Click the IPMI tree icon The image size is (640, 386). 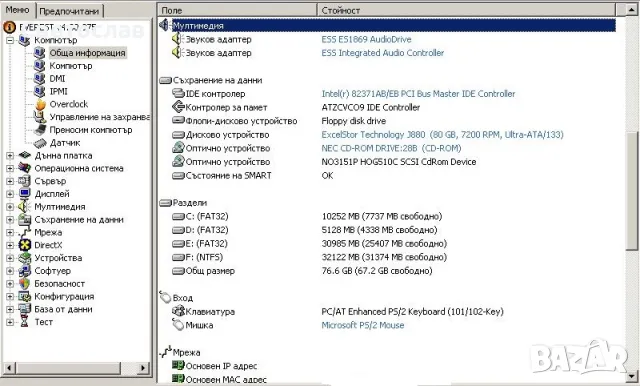[40, 91]
